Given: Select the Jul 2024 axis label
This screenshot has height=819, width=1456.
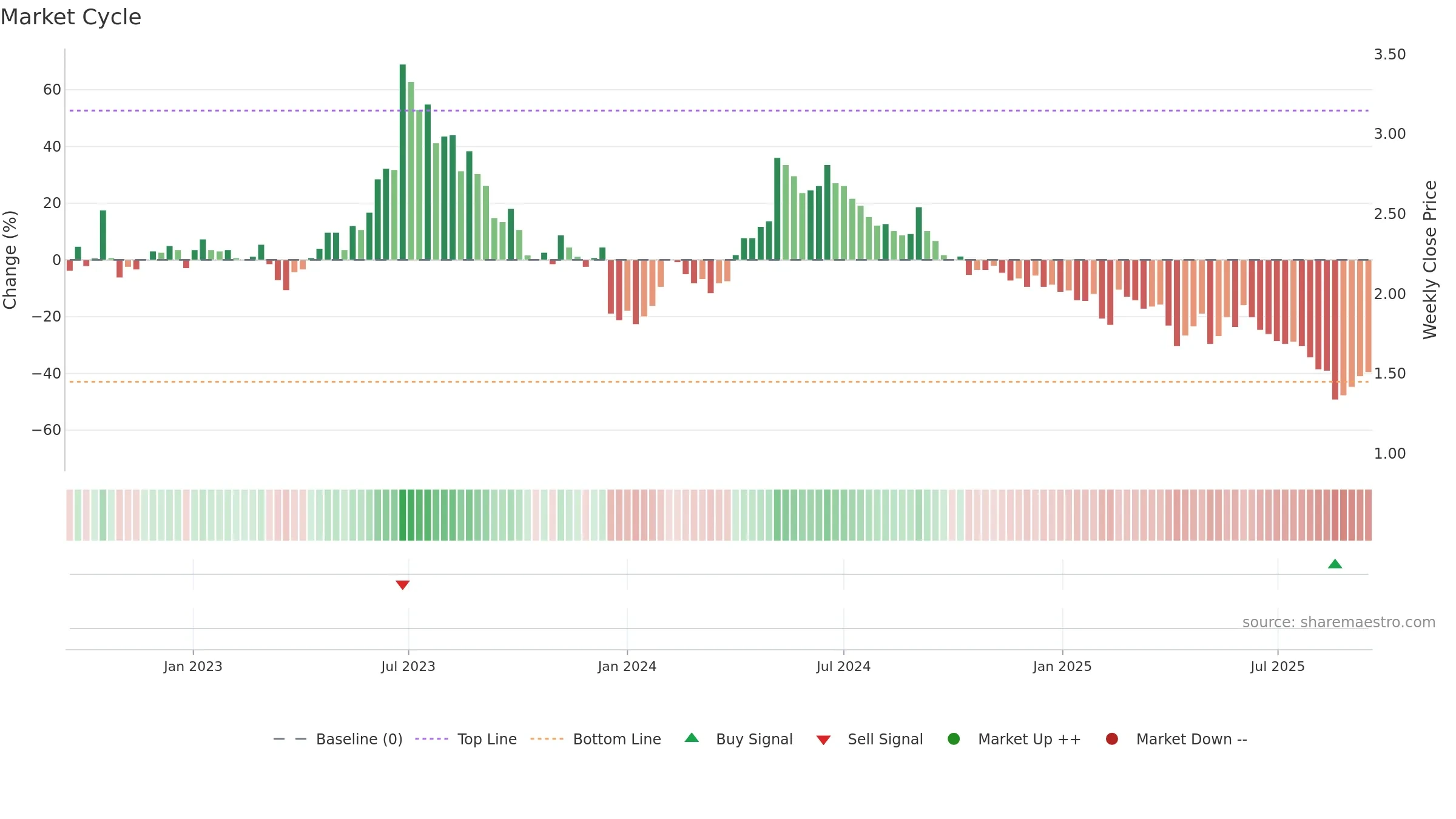Looking at the screenshot, I should click(x=843, y=666).
